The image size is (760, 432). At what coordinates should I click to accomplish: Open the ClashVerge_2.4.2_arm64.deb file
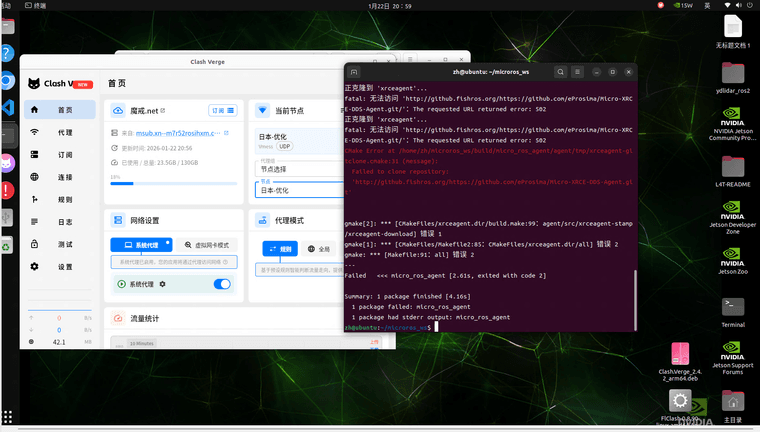pyautogui.click(x=680, y=362)
